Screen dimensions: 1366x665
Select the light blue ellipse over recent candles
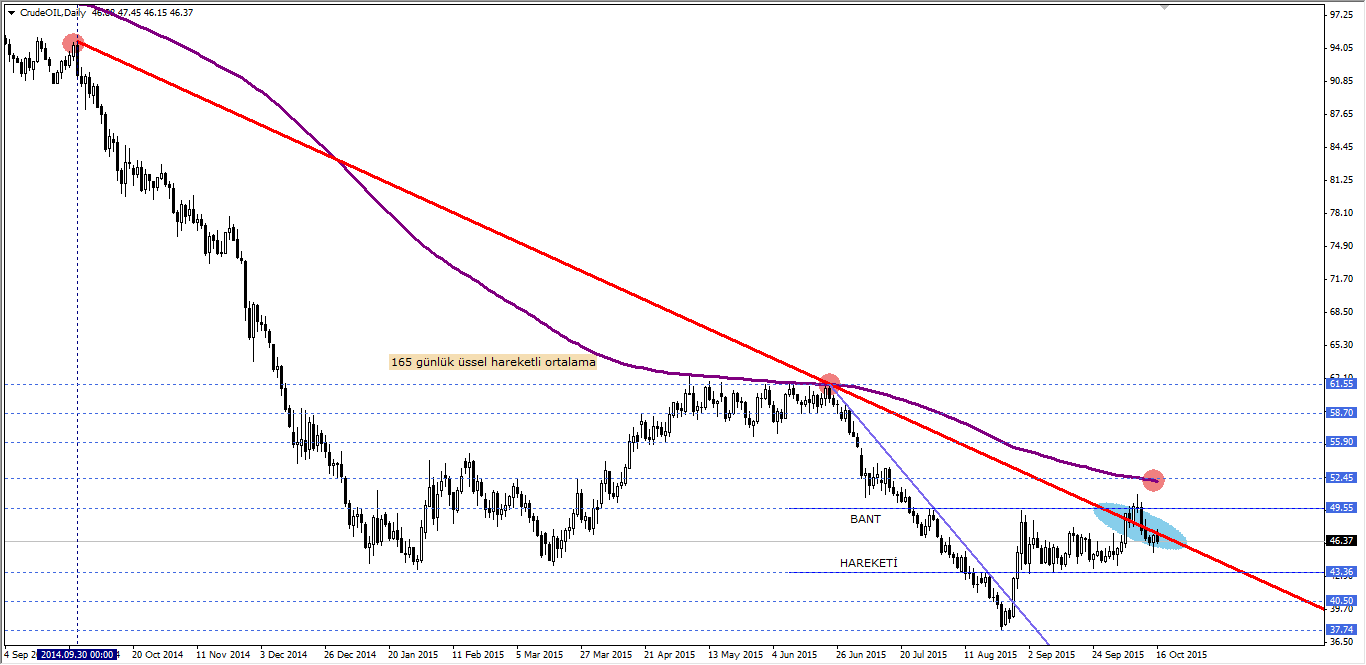click(1140, 525)
